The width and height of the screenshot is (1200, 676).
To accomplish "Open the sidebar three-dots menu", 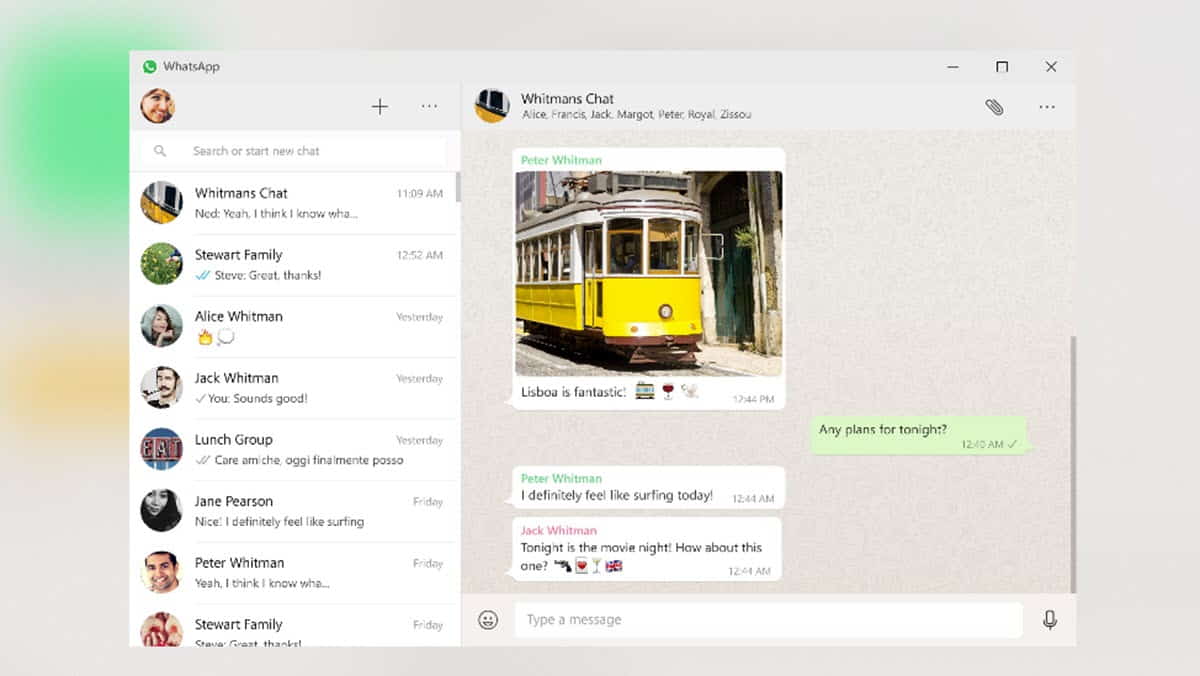I will tap(429, 107).
